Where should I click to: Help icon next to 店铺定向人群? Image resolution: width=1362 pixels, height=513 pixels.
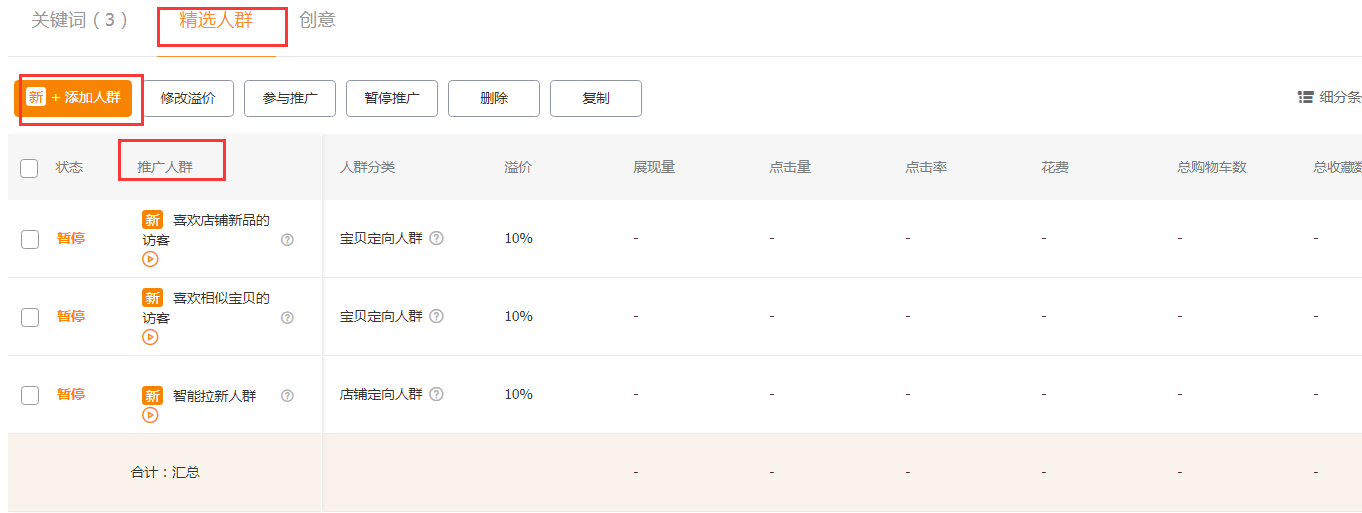point(436,394)
